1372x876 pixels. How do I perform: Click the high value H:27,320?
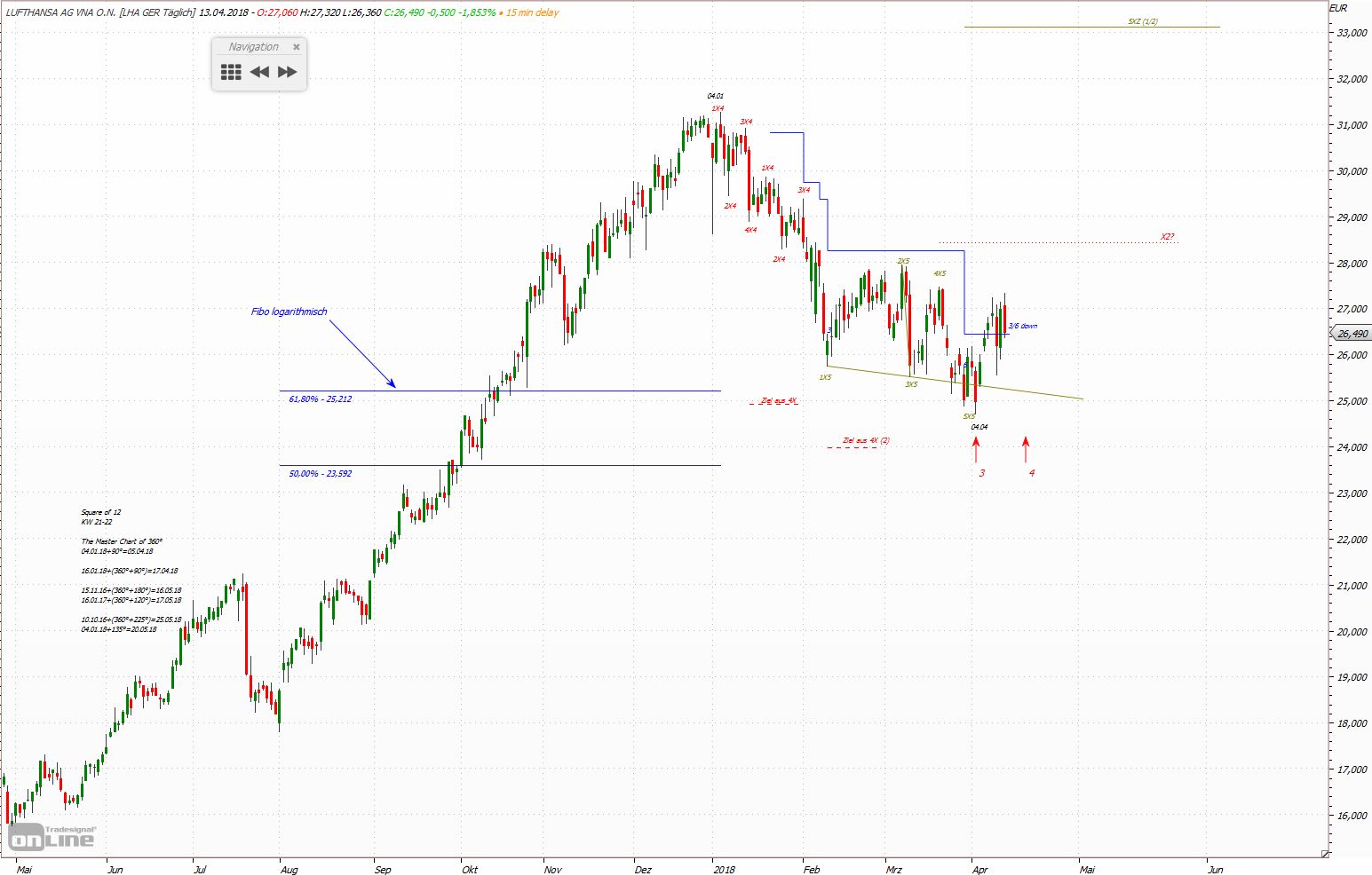321,12
